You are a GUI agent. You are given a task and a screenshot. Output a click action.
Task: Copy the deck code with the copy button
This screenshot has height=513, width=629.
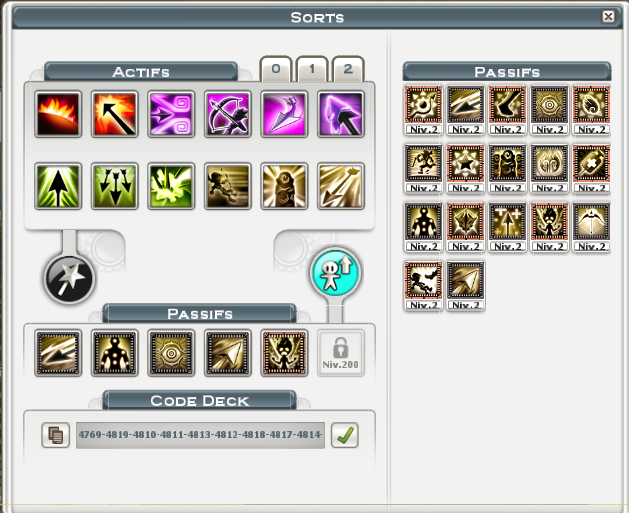pyautogui.click(x=56, y=435)
